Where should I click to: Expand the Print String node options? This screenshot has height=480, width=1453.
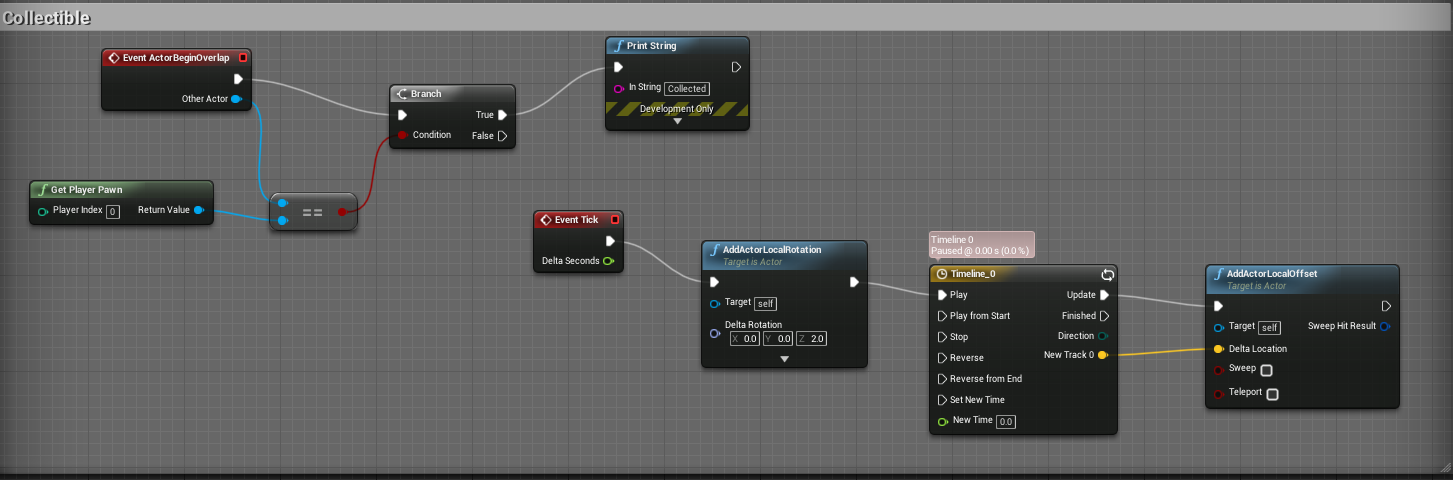point(677,121)
